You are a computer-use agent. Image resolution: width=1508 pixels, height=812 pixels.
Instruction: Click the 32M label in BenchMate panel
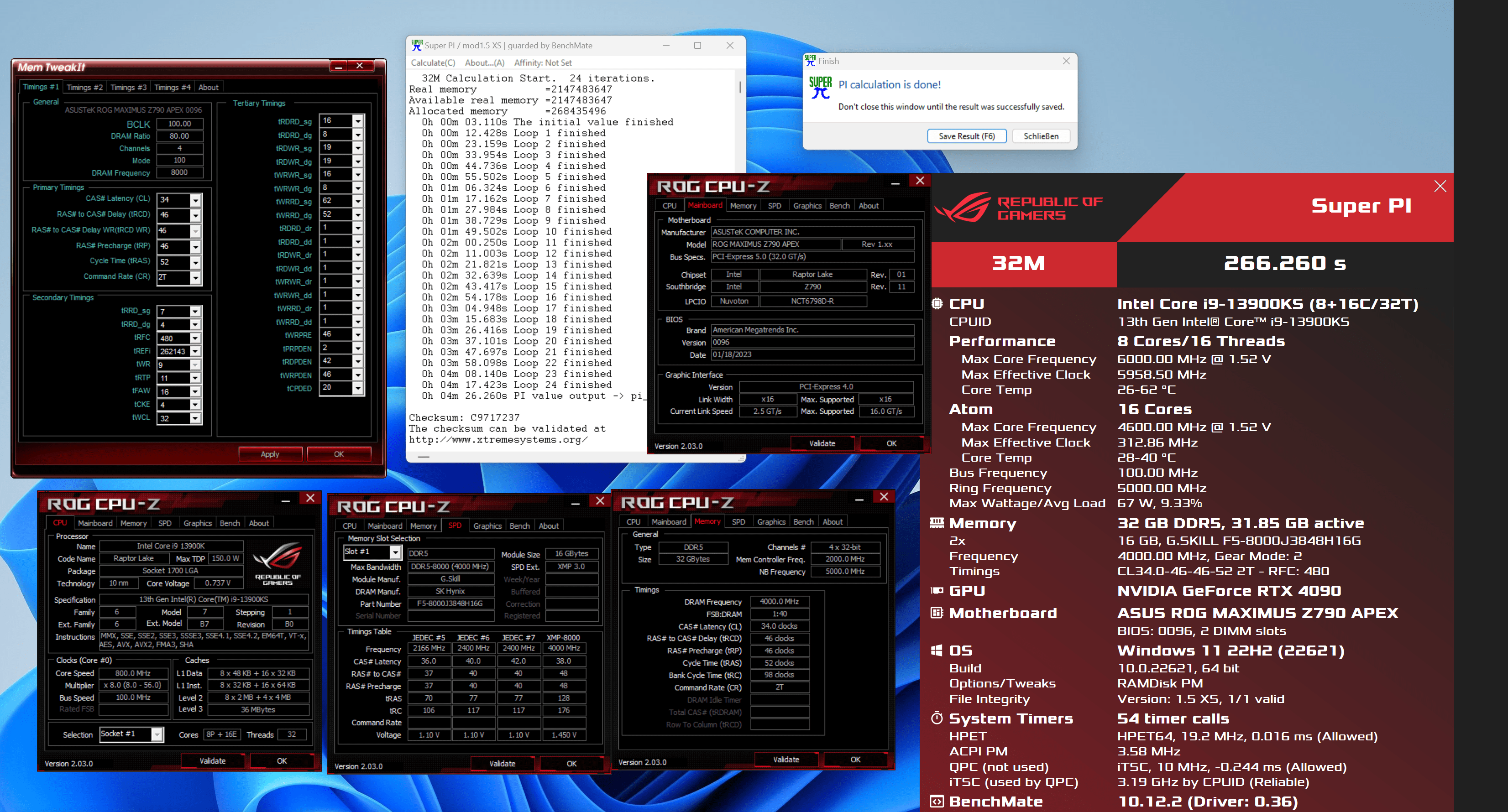tap(1019, 263)
